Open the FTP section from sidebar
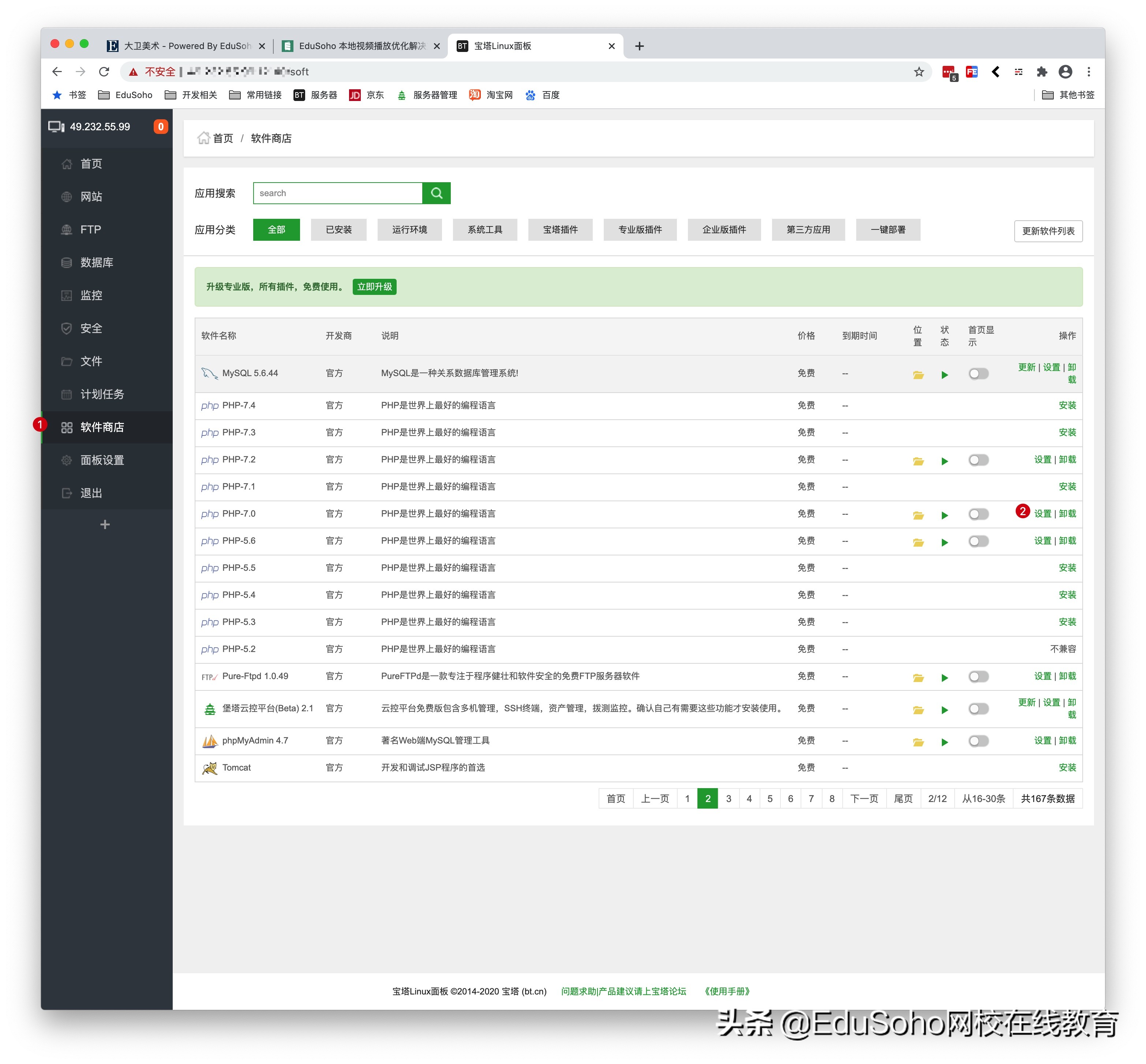The width and height of the screenshot is (1146, 1064). (x=66, y=229)
